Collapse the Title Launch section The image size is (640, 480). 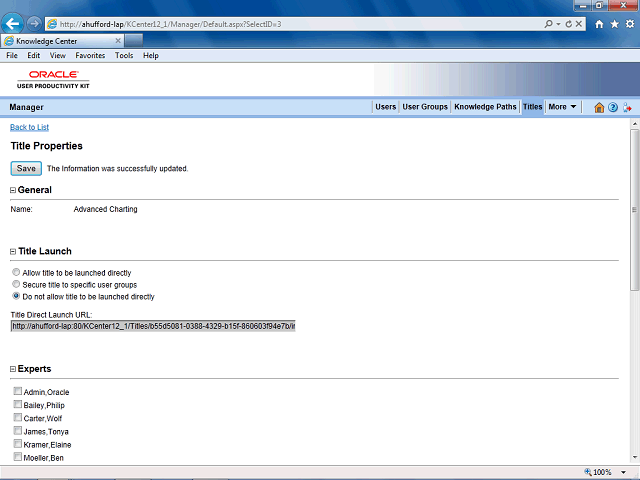[13, 251]
